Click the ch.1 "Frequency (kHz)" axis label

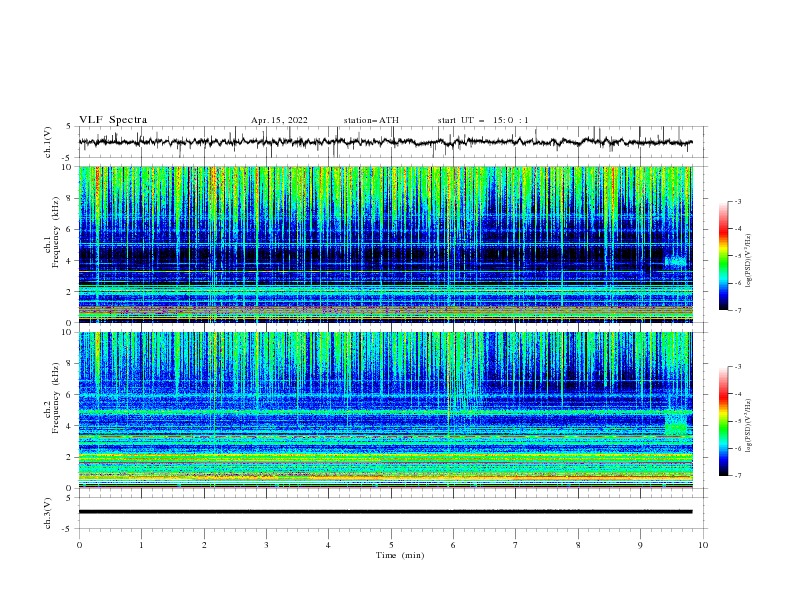57,231
